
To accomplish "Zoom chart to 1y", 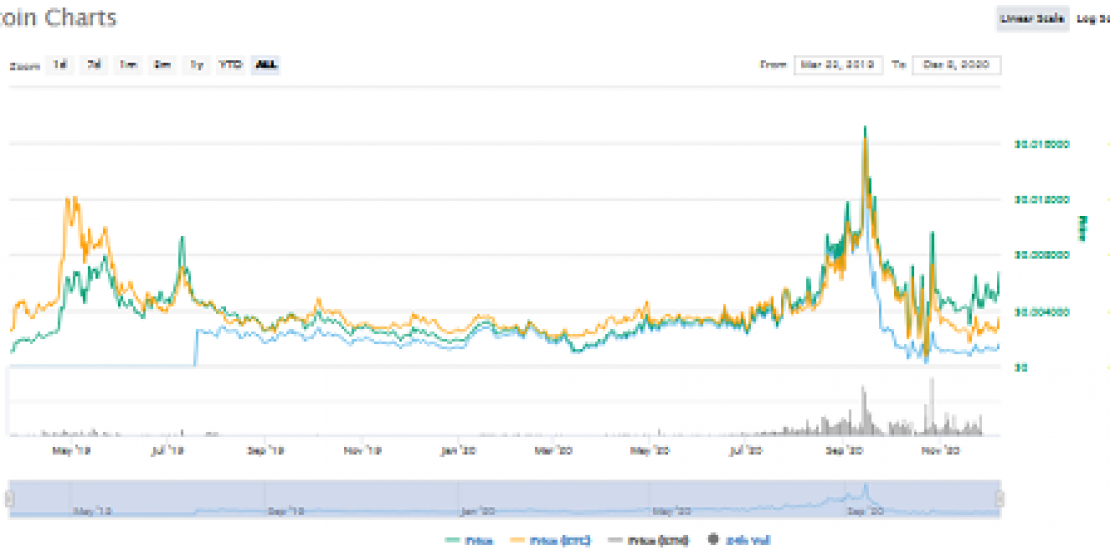I will 197,65.
